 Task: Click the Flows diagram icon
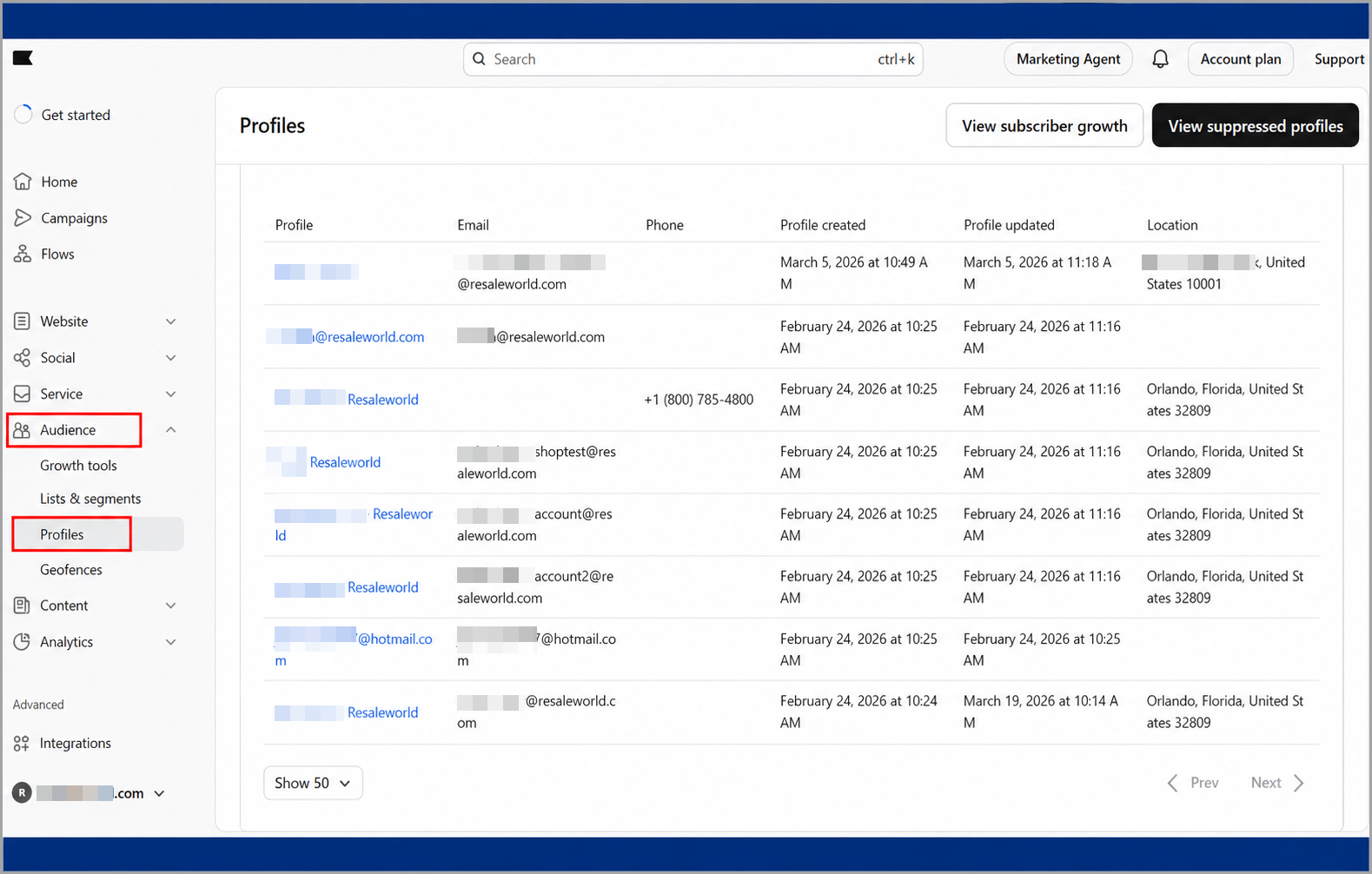coord(23,254)
